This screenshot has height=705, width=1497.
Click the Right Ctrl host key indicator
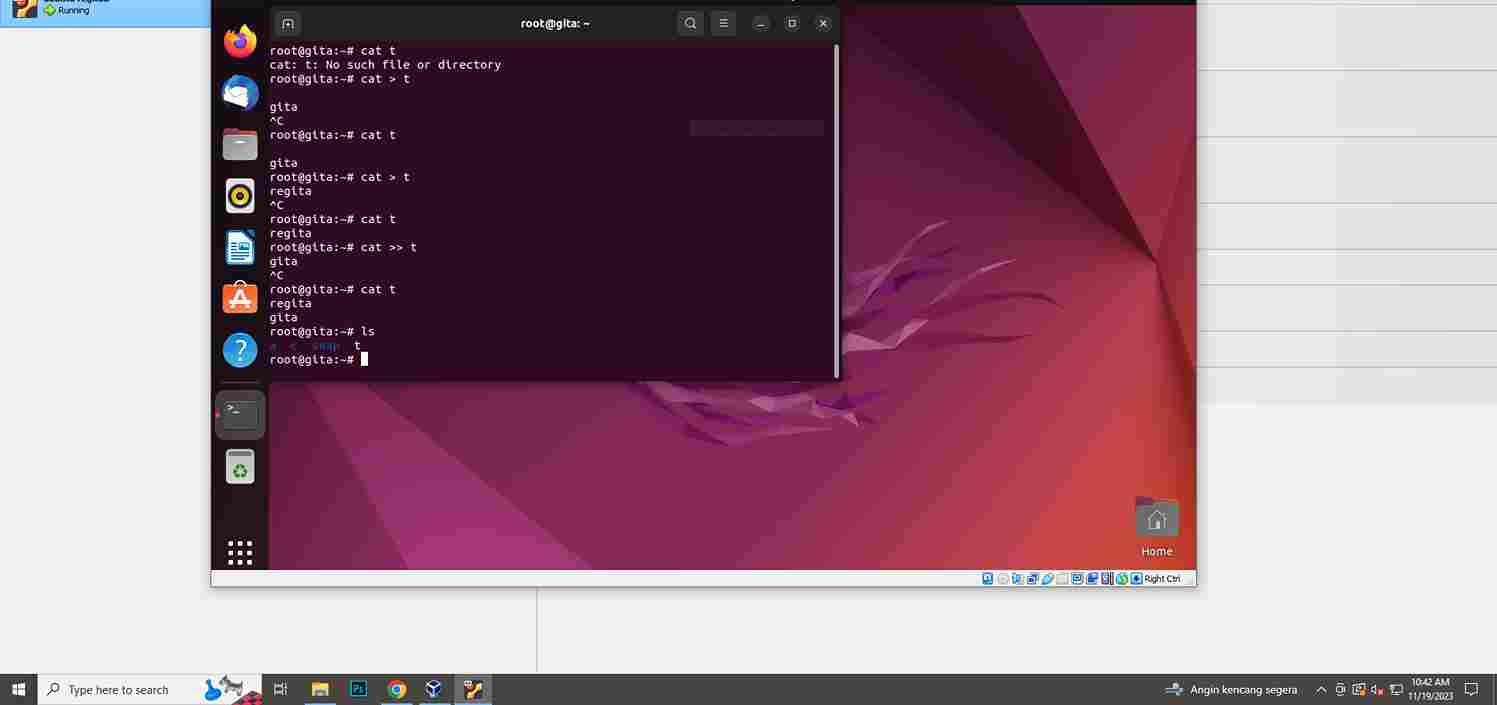[x=1162, y=579]
